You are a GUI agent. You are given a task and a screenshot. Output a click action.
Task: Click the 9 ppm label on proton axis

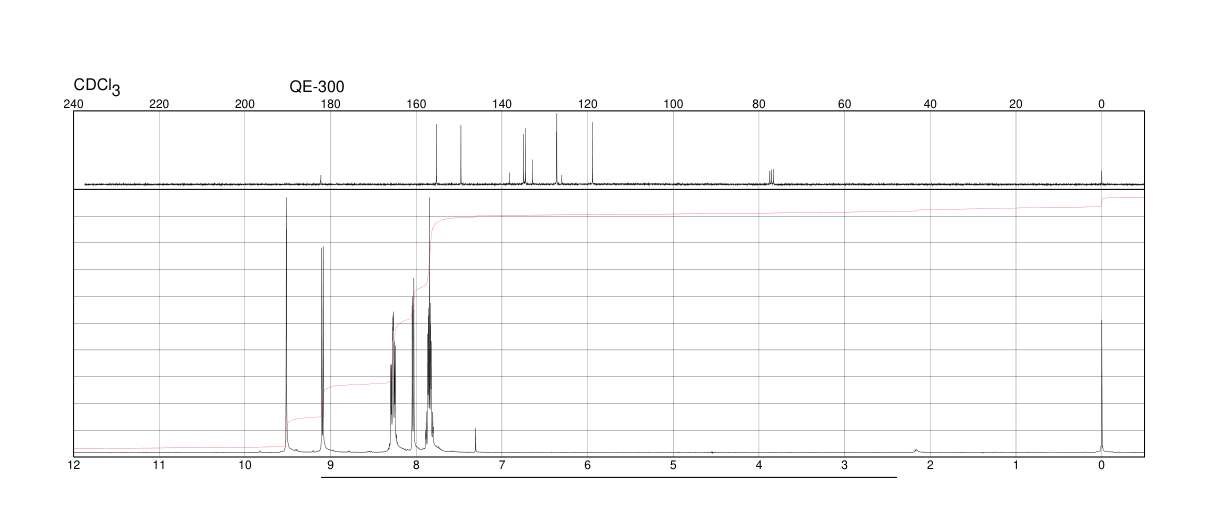(330, 465)
